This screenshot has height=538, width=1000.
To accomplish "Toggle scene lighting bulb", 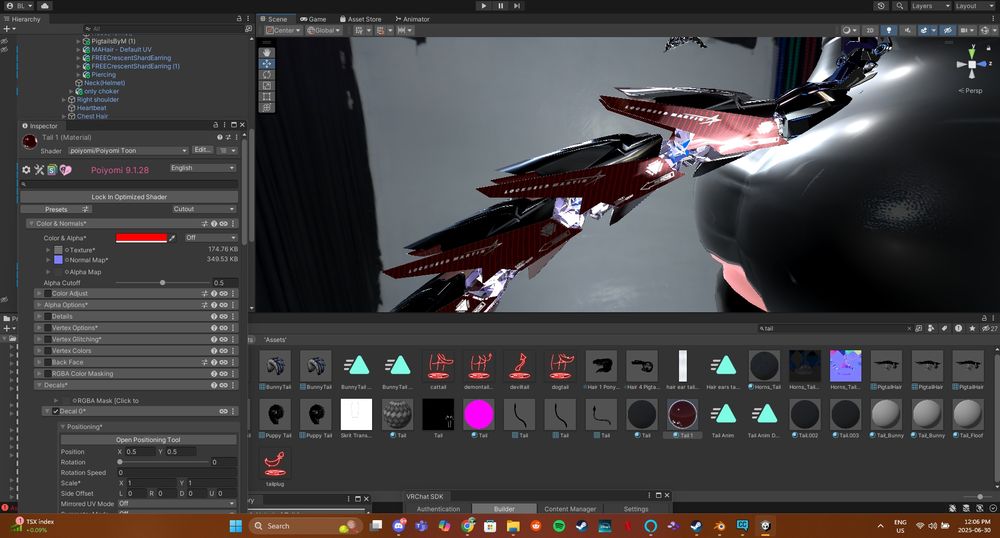I will pos(888,30).
